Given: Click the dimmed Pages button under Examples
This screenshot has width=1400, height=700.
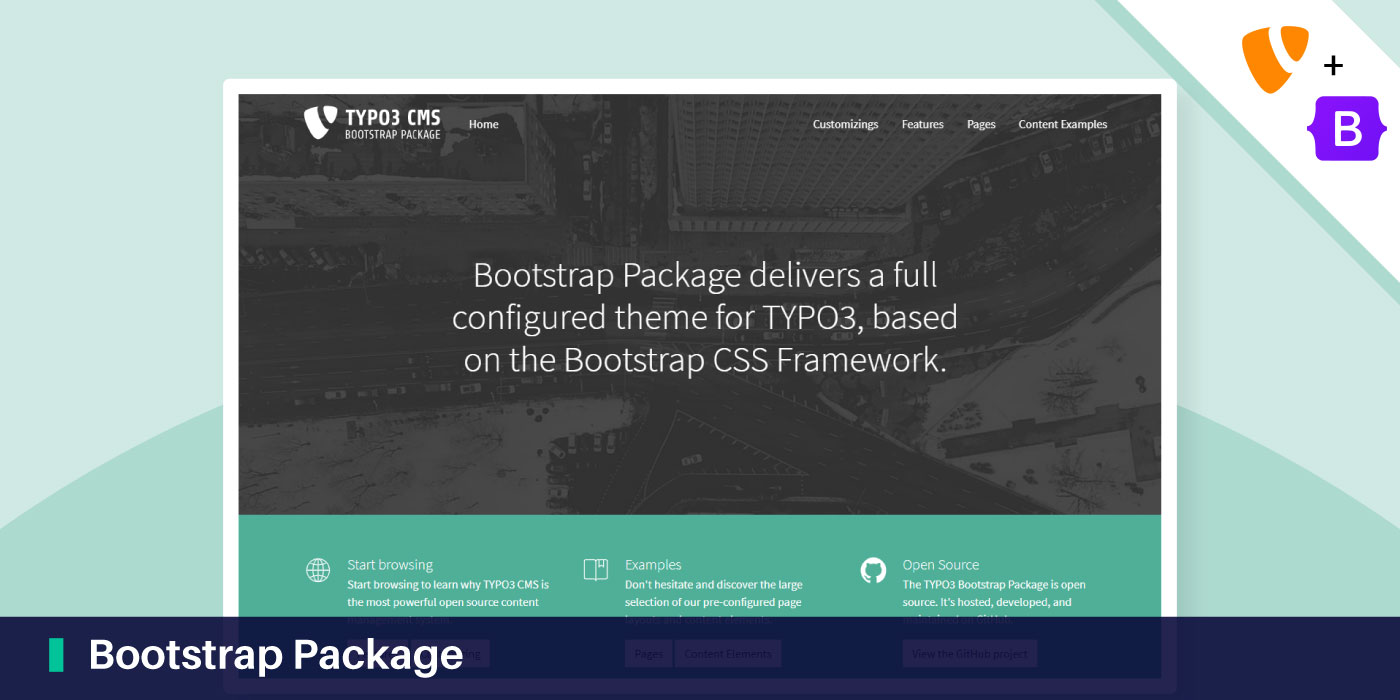Looking at the screenshot, I should pyautogui.click(x=649, y=654).
